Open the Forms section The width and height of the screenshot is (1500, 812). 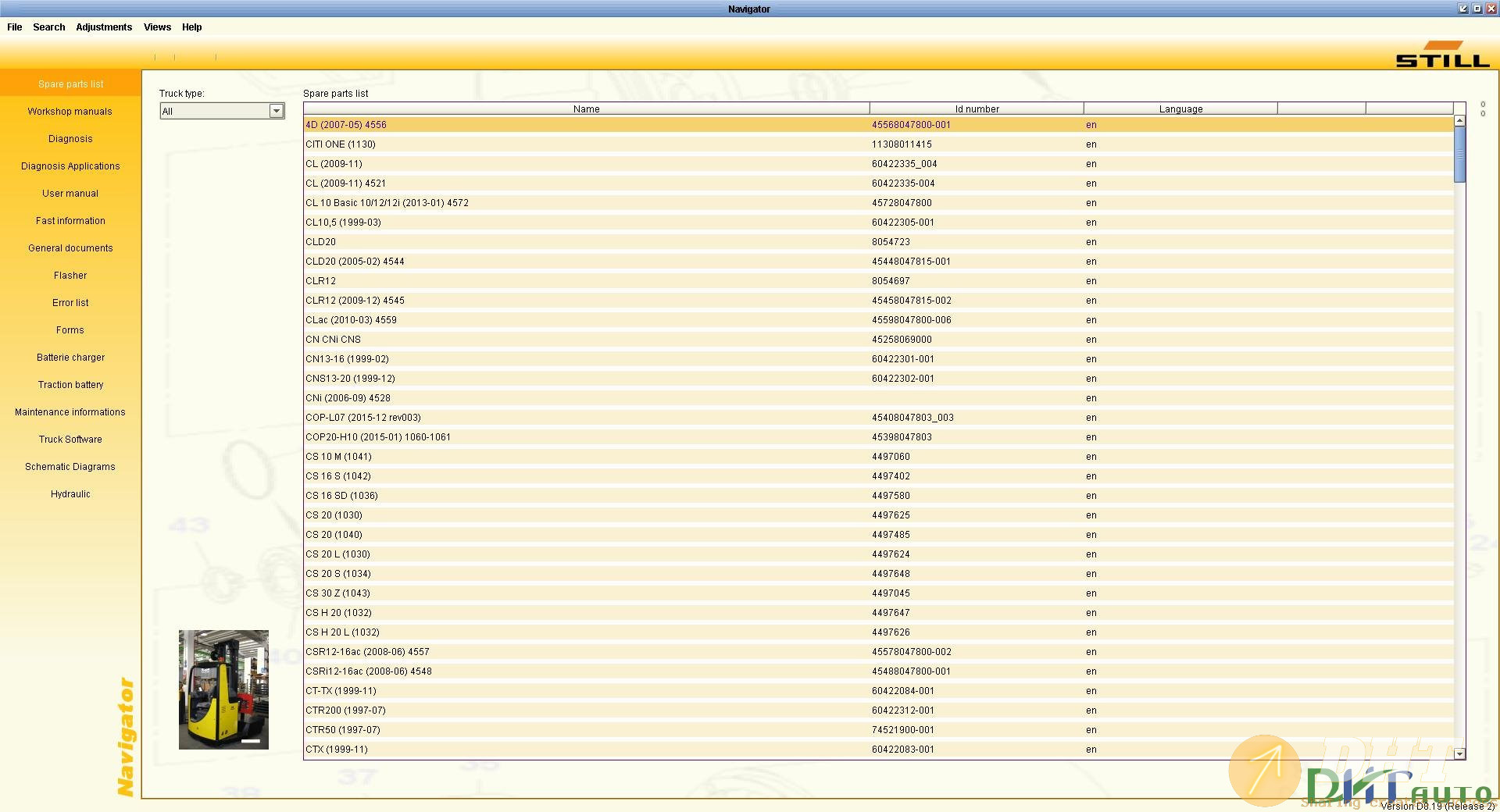[x=70, y=330]
